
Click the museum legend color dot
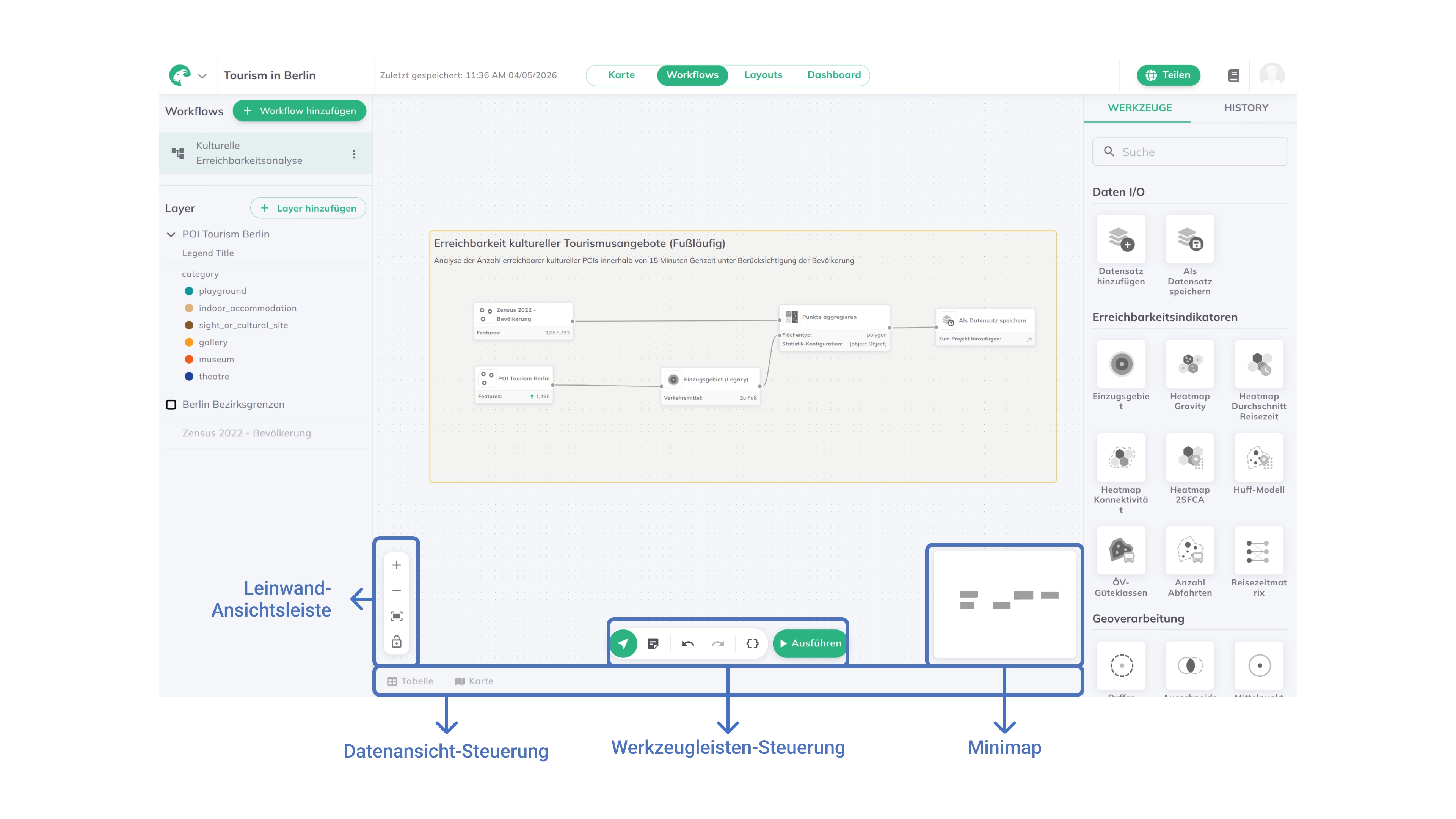(189, 359)
